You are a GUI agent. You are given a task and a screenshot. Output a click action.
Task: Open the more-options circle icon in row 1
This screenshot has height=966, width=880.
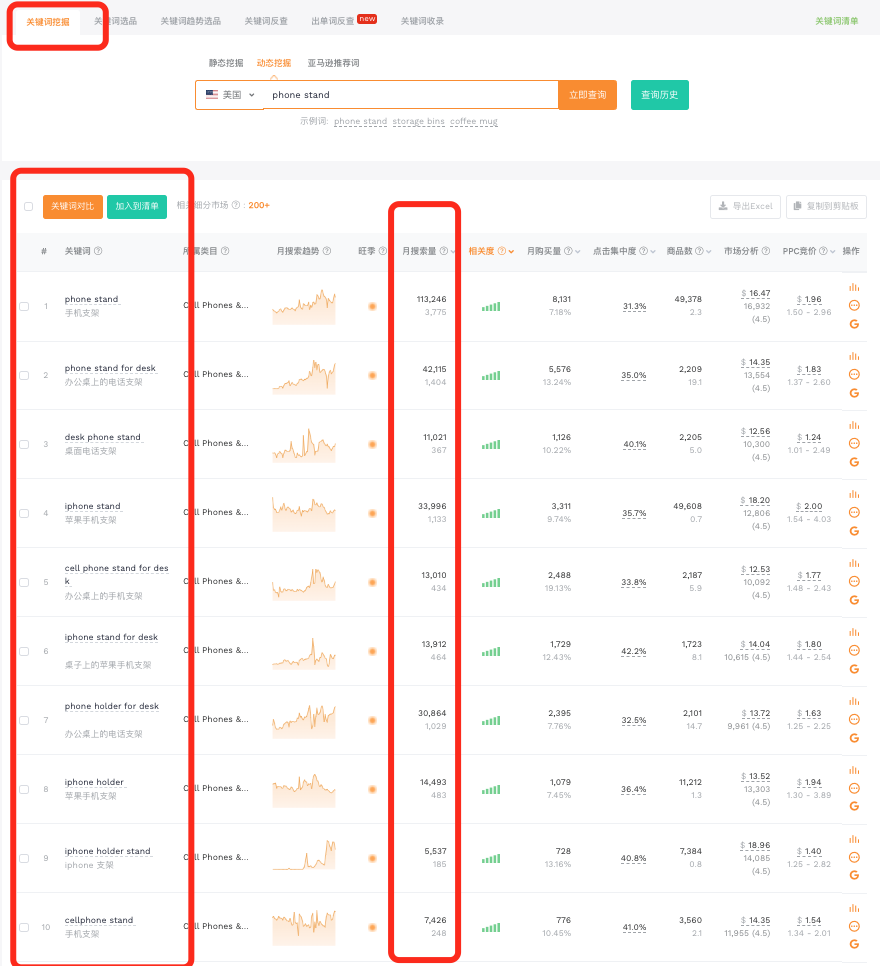pyautogui.click(x=854, y=306)
